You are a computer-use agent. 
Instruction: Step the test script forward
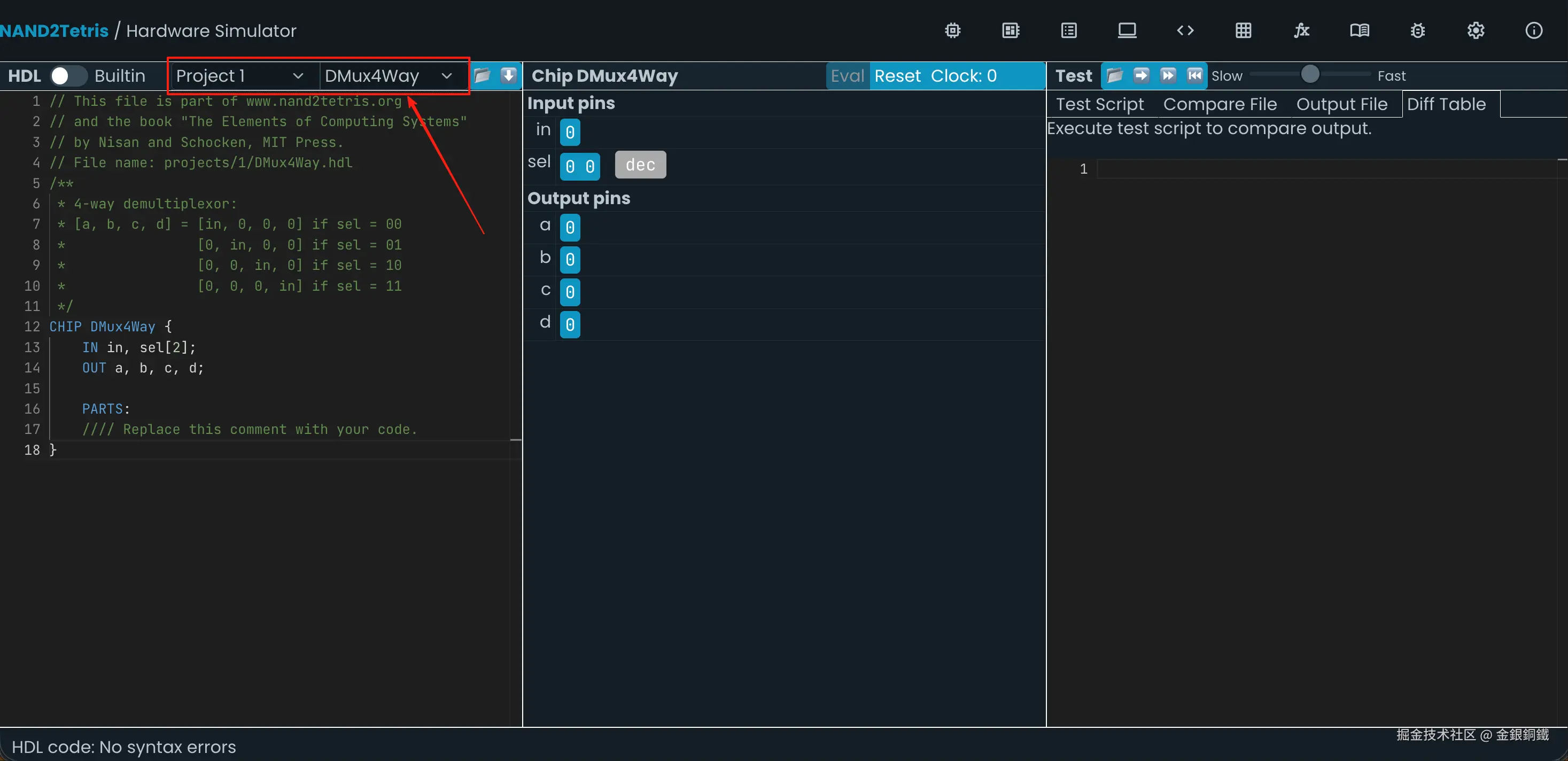pyautogui.click(x=1142, y=75)
